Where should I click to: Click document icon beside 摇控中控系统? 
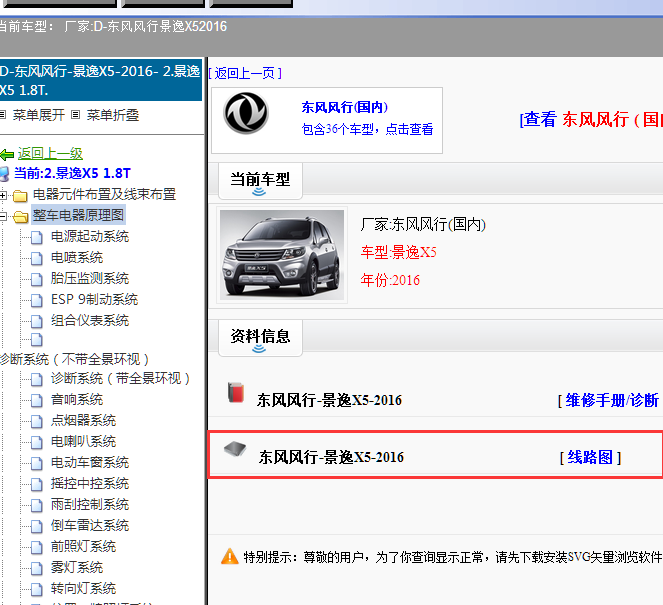37,485
